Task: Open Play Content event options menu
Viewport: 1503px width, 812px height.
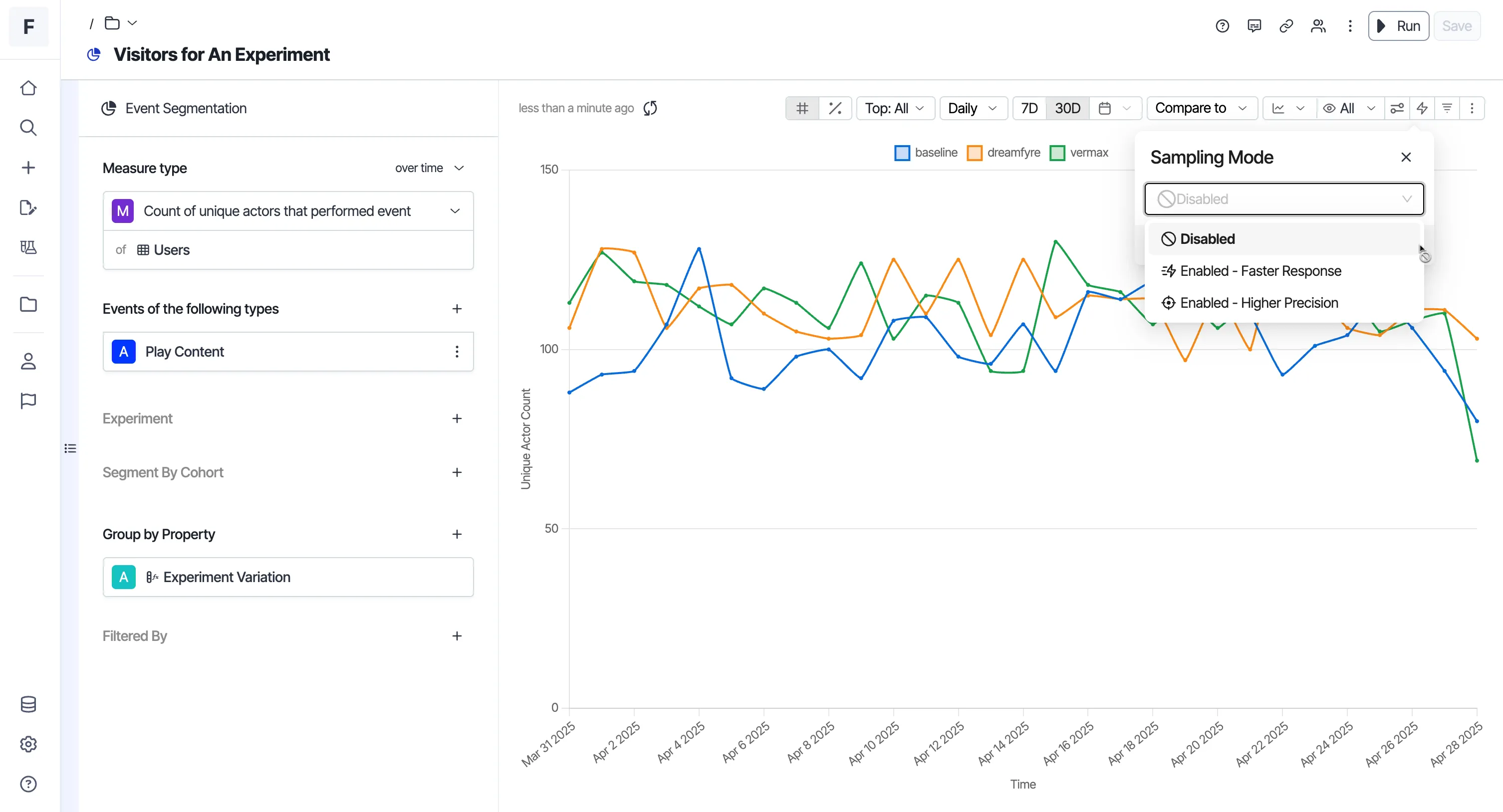Action: 457,352
